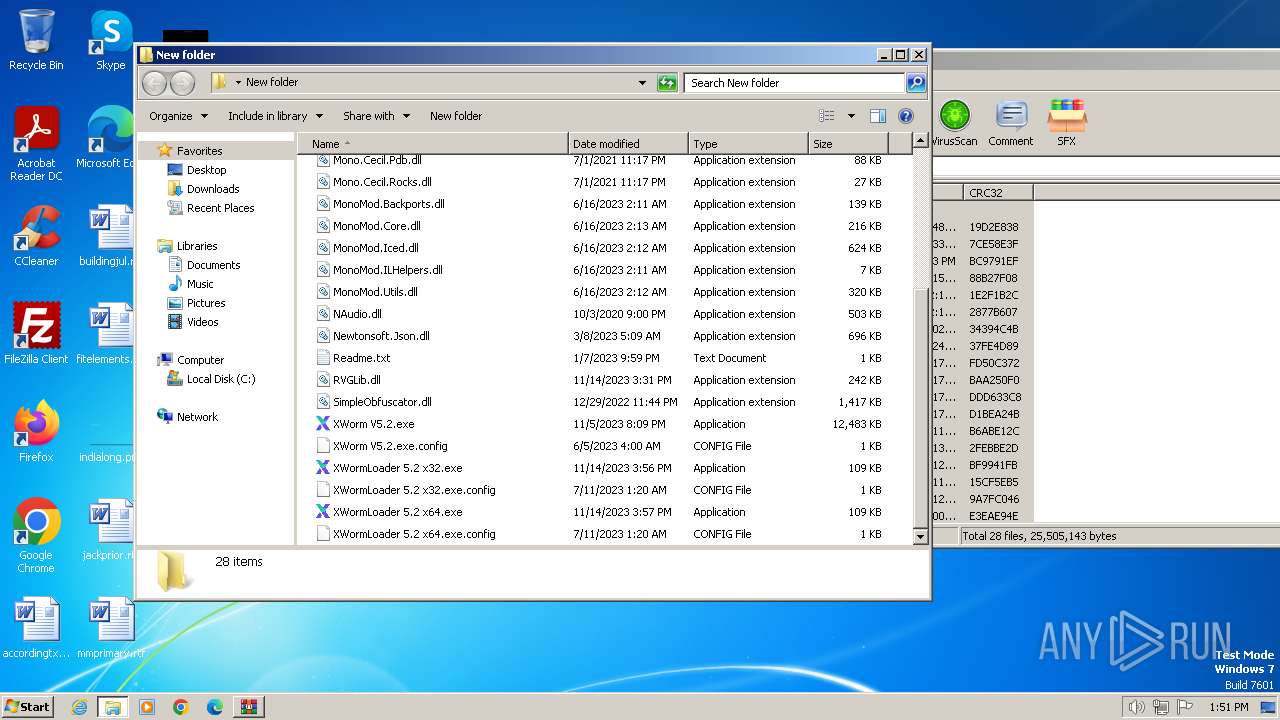Click the Explorer Forward navigation button

182,83
